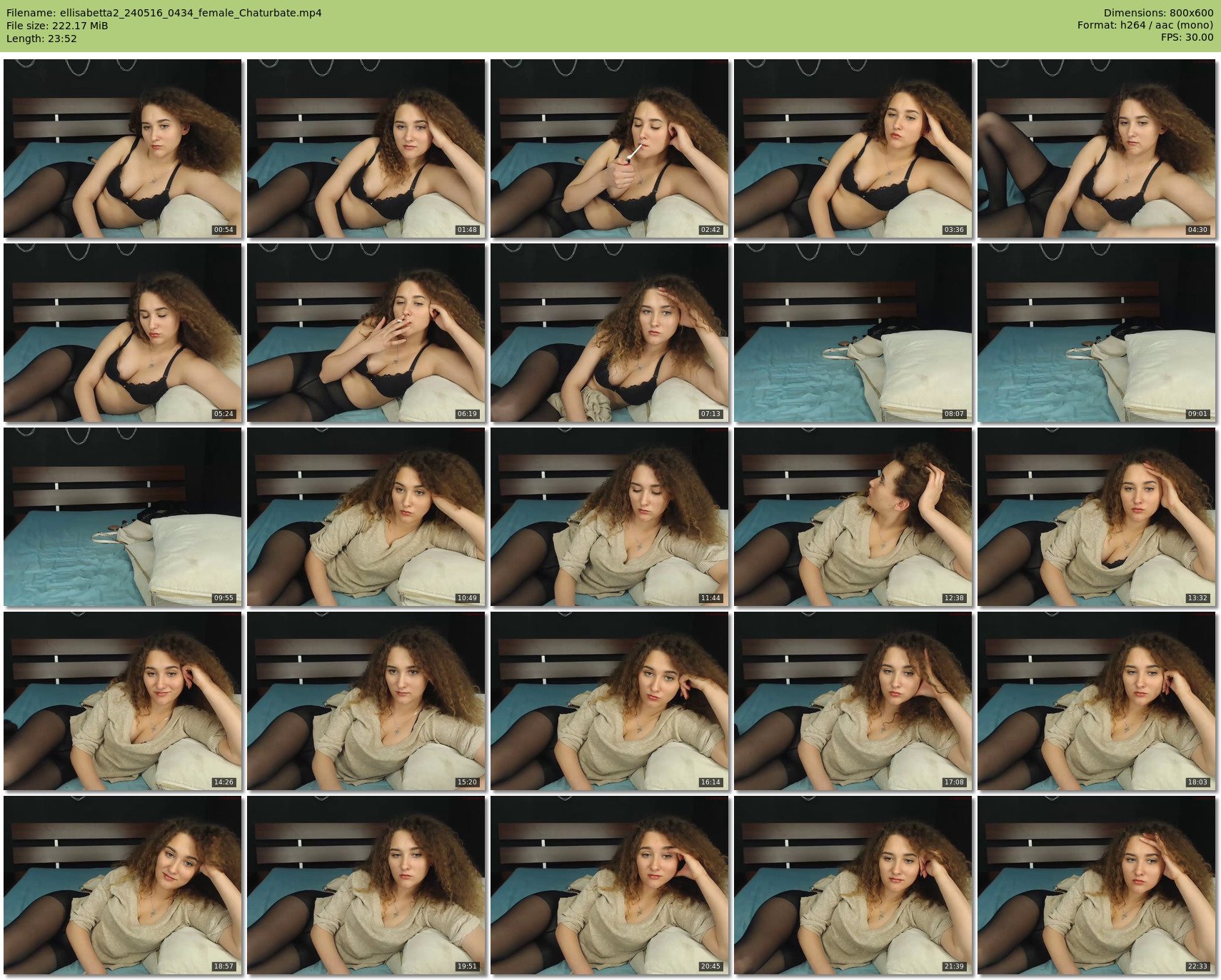This screenshot has height=980, width=1221.
Task: Select the thumbnail stamped 15:20
Action: [366, 701]
